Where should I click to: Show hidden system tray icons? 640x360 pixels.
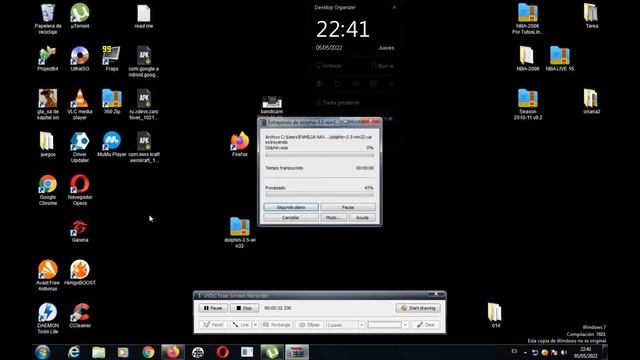[x=525, y=352]
